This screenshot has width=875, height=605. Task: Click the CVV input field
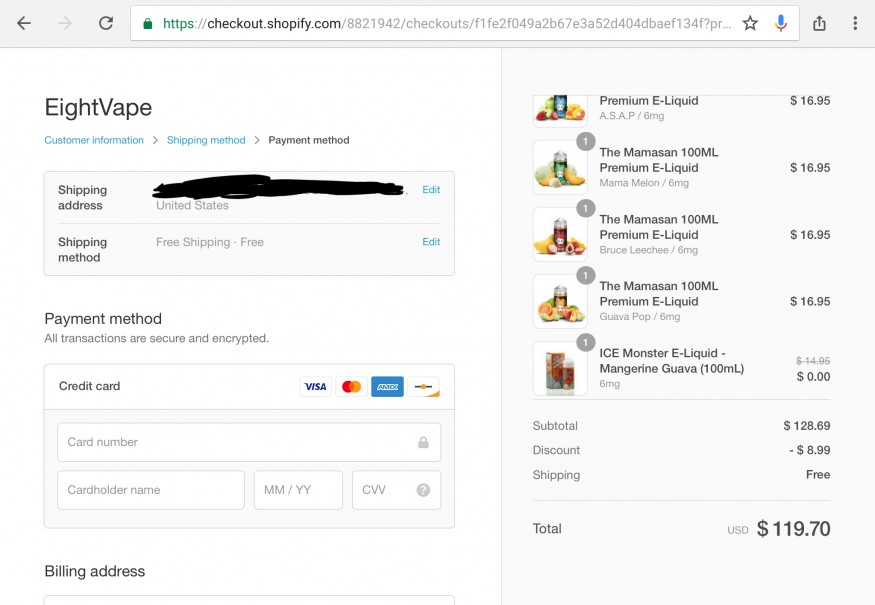click(396, 490)
